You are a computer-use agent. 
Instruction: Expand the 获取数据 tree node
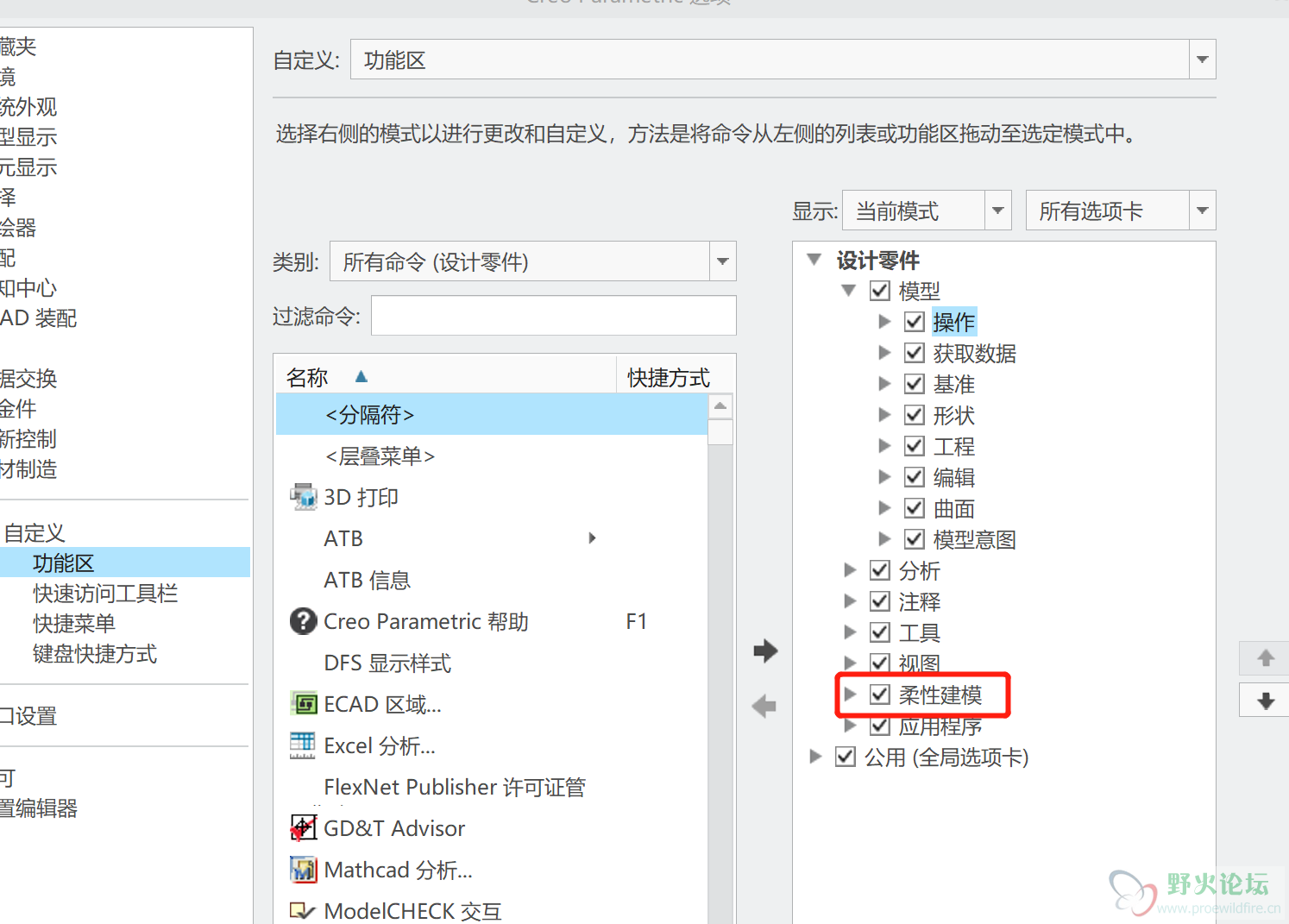pyautogui.click(x=884, y=352)
